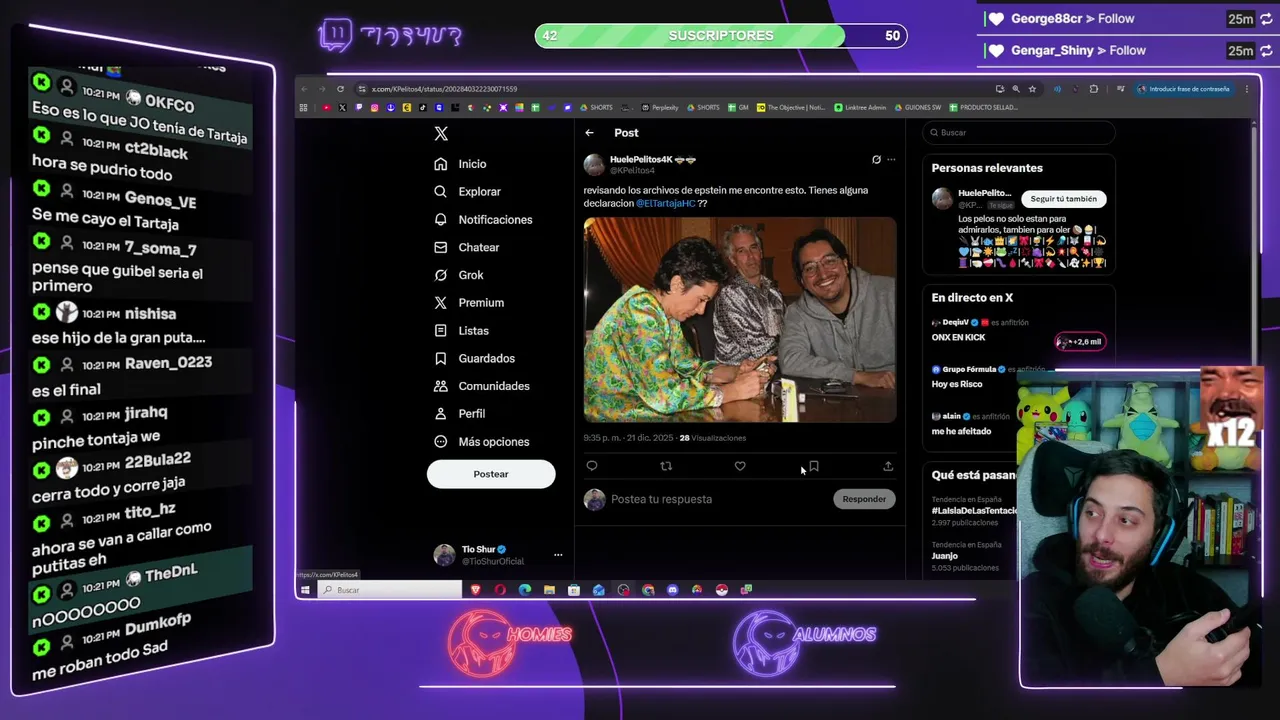1280x720 pixels.
Task: Open the Pokéball app in taskbar
Action: pos(721,590)
